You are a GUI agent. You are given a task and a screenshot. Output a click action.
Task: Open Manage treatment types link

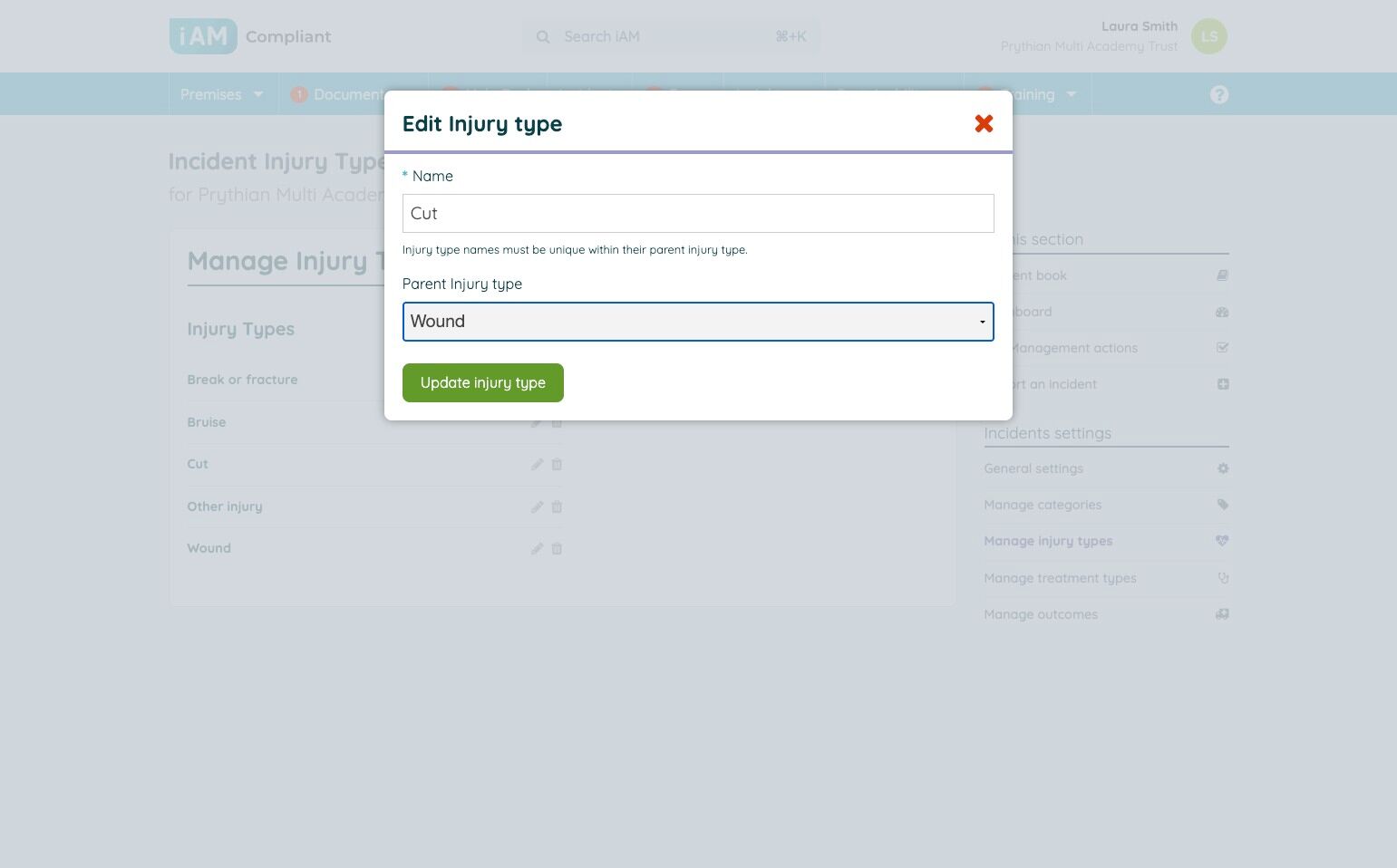click(x=1060, y=578)
